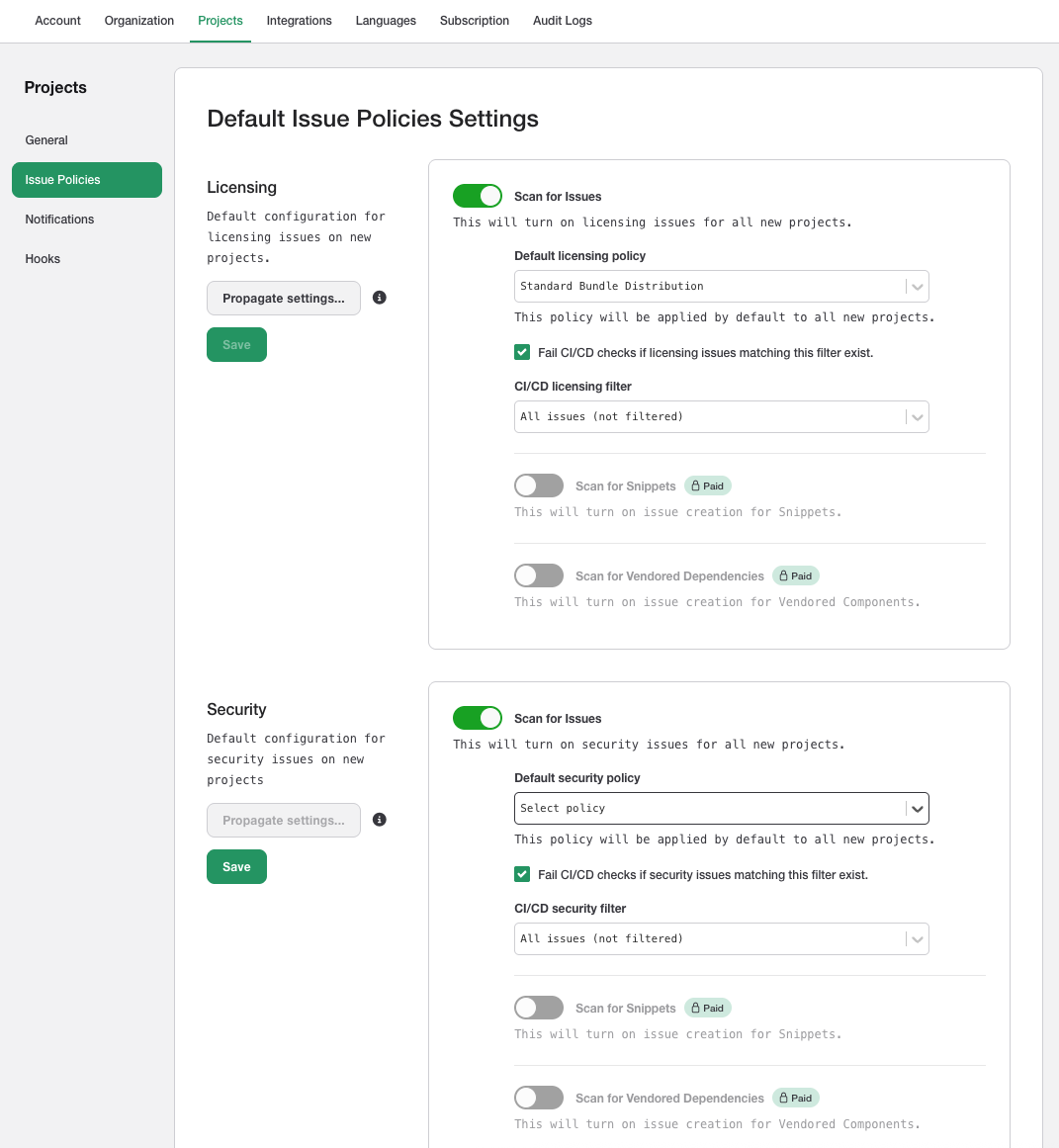Click the info icon beside Security Propagate settings
Screen dimensions: 1059x1148
380,820
